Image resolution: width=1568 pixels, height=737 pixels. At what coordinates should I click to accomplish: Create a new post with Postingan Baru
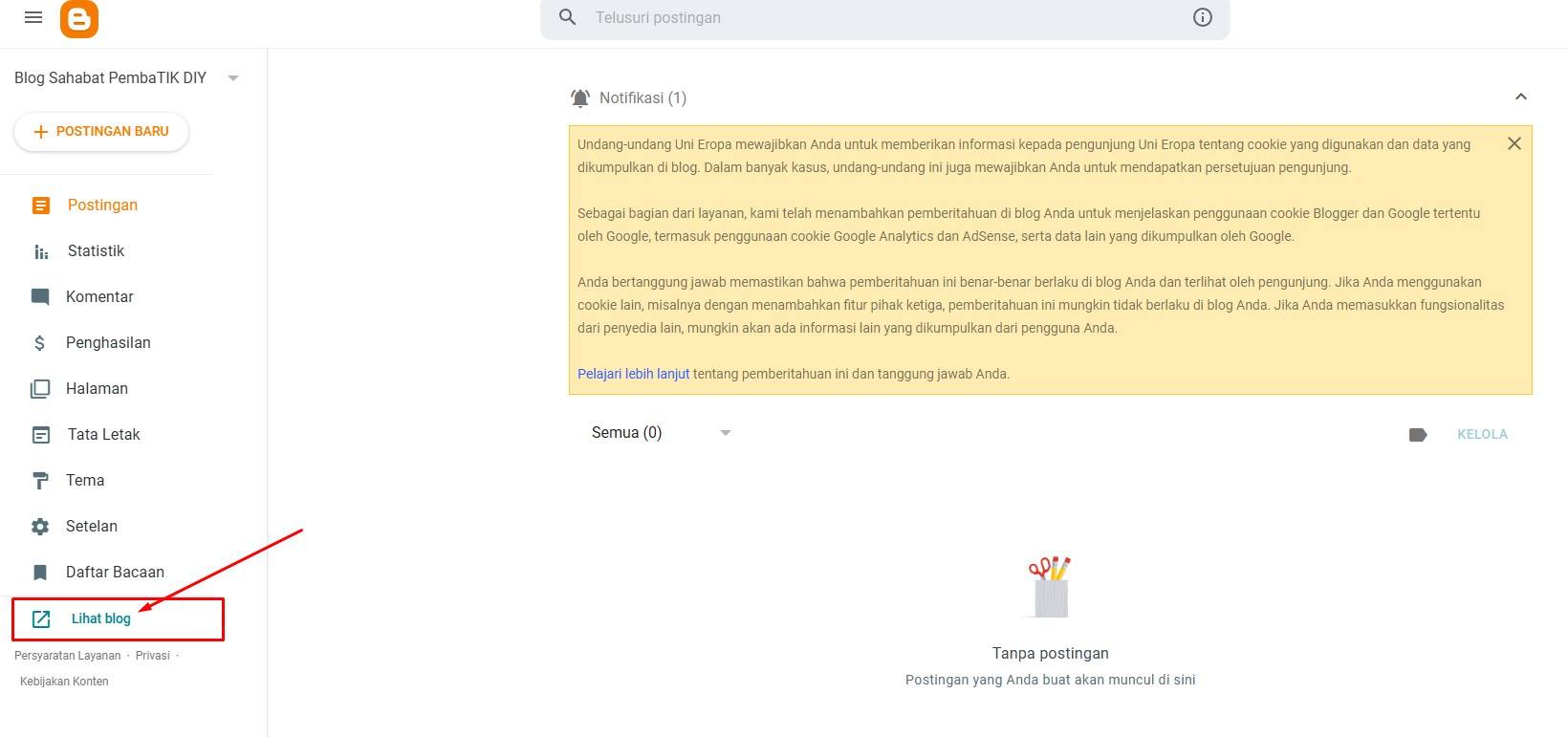click(x=101, y=131)
